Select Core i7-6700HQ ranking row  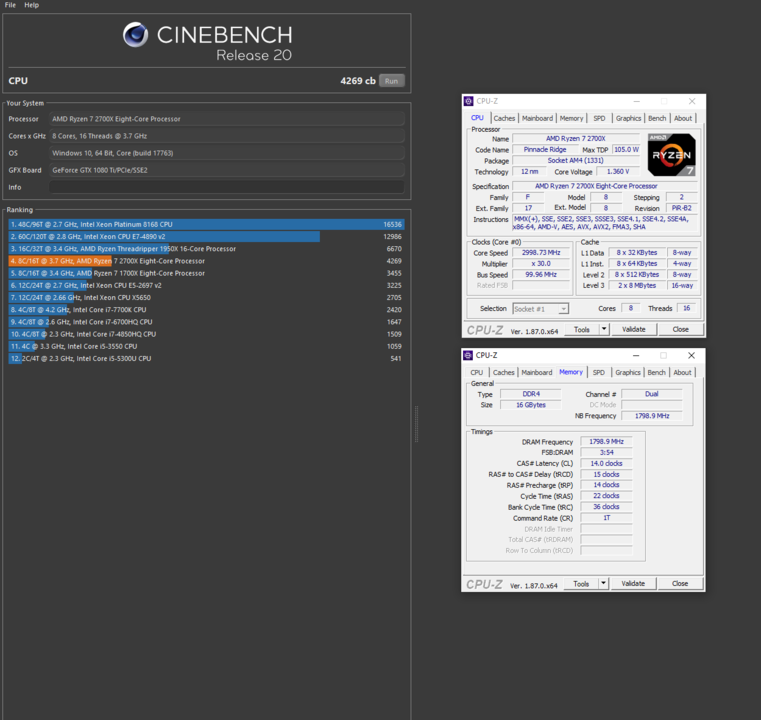(206, 322)
